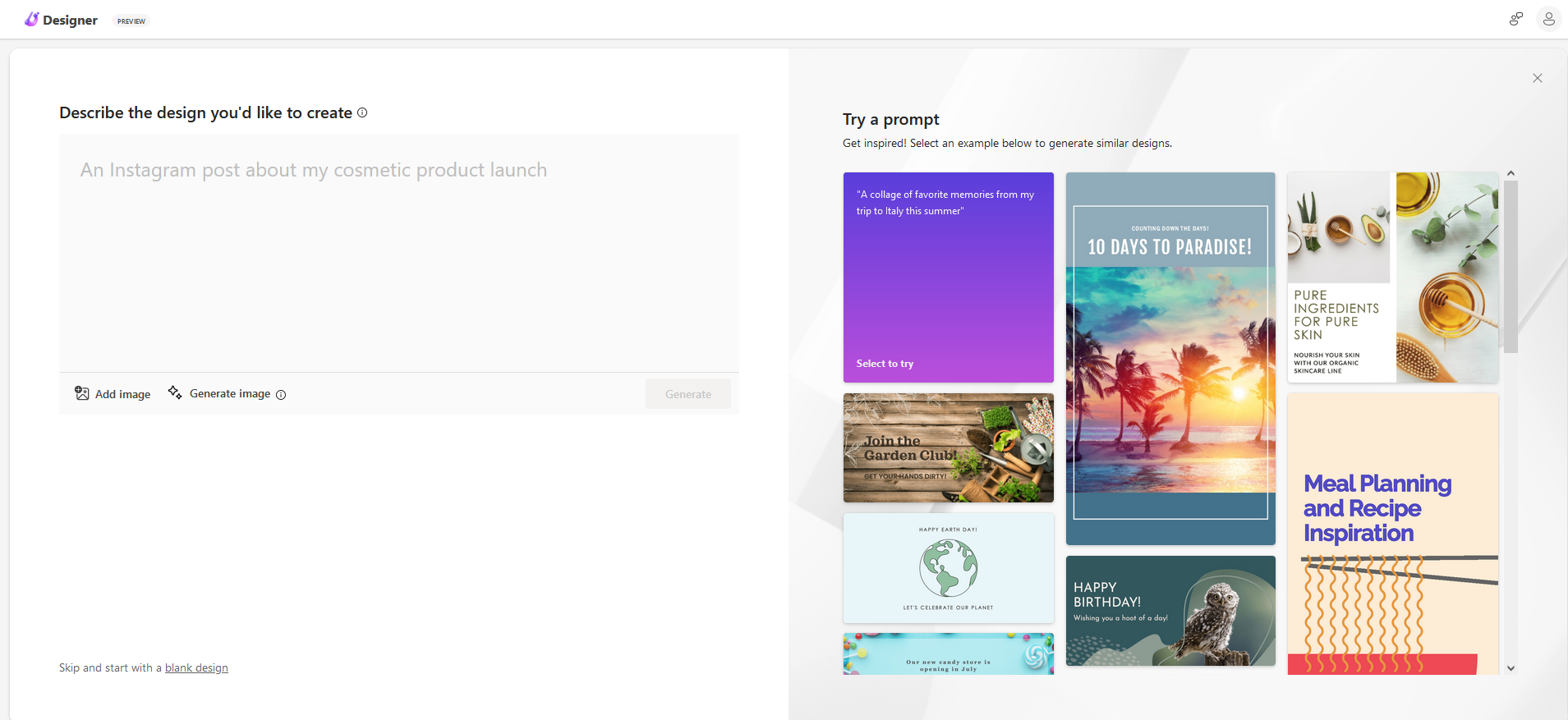Choose the 10 Days to Paradise example
This screenshot has height=720, width=1568.
[x=1170, y=359]
